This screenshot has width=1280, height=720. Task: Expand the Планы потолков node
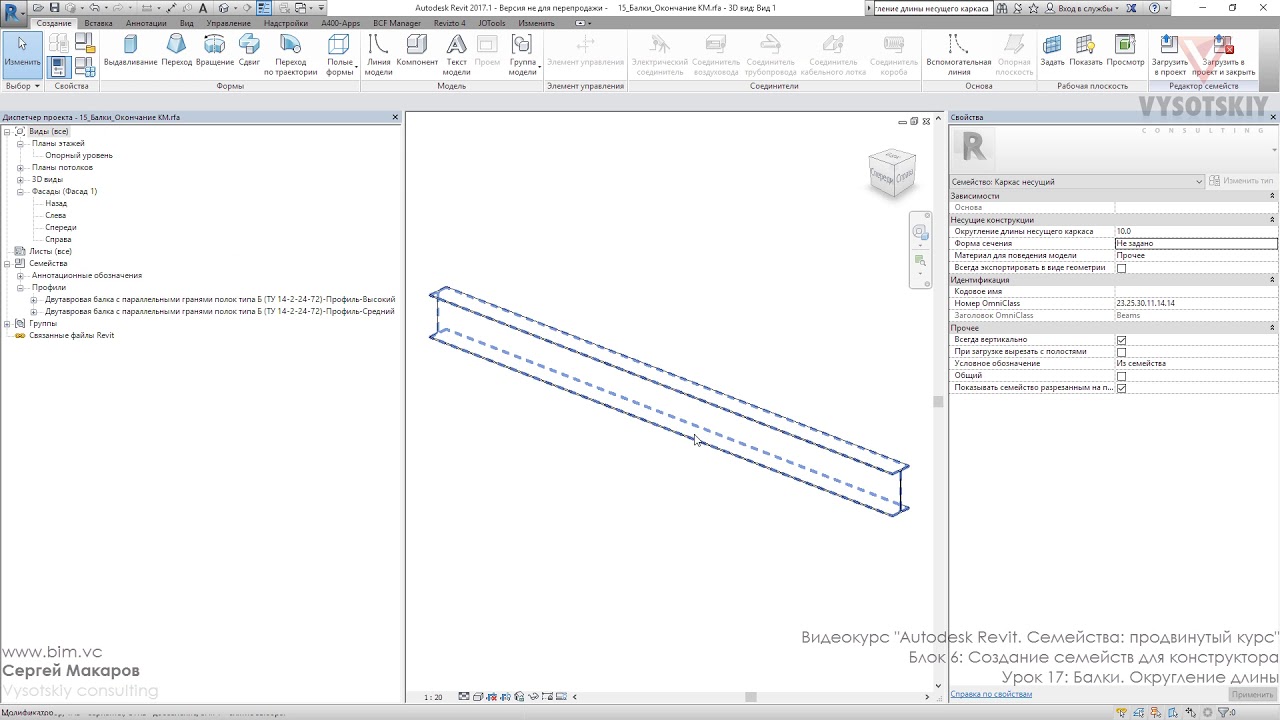coord(20,167)
